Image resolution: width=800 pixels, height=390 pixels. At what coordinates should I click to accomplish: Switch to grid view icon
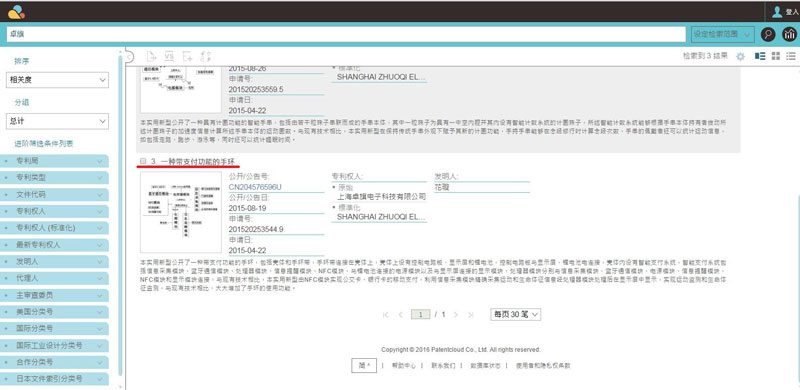pos(776,56)
